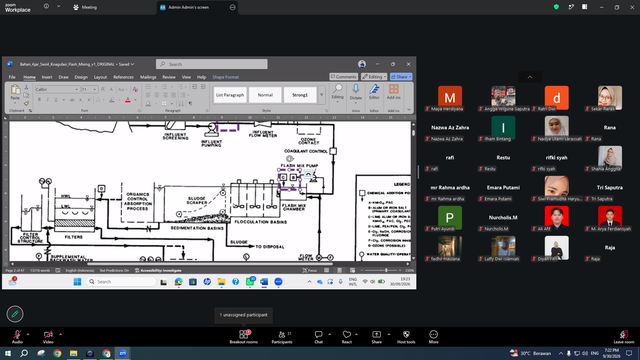
Task: Click the Editing mode button in Word
Action: 374,77
